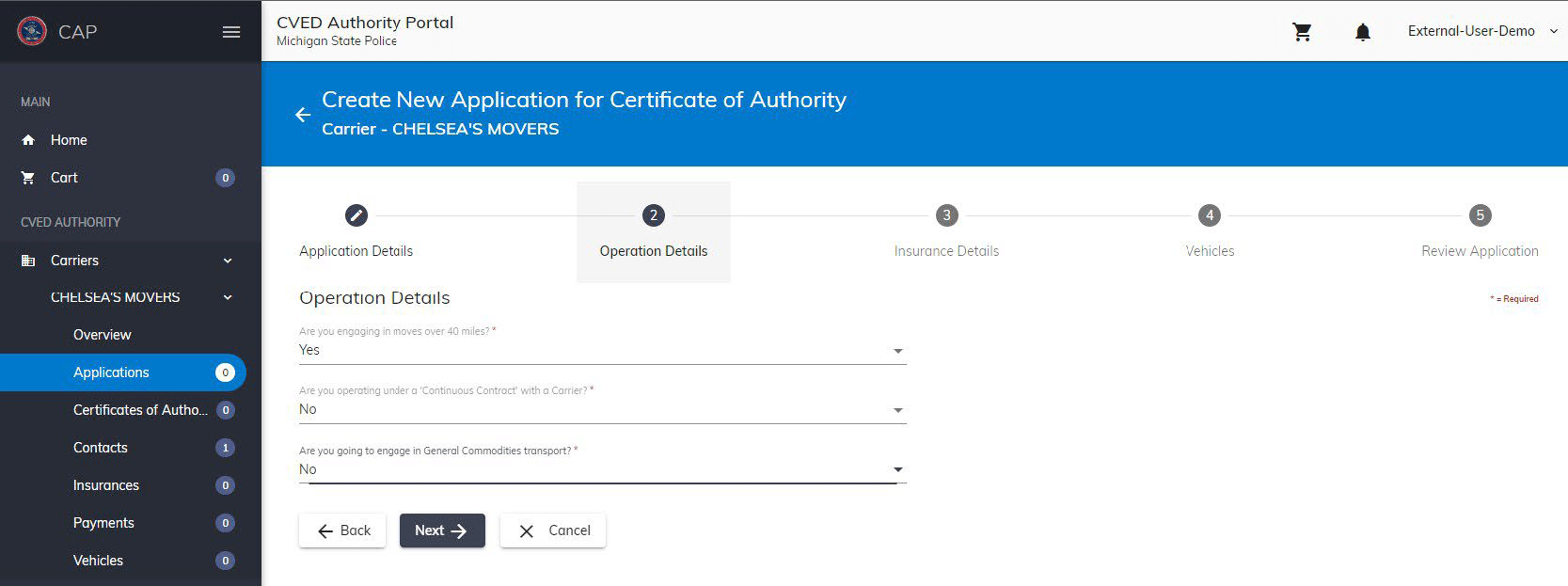Open the shopping cart icon in top bar
This screenshot has width=1568, height=586.
pos(1302,32)
